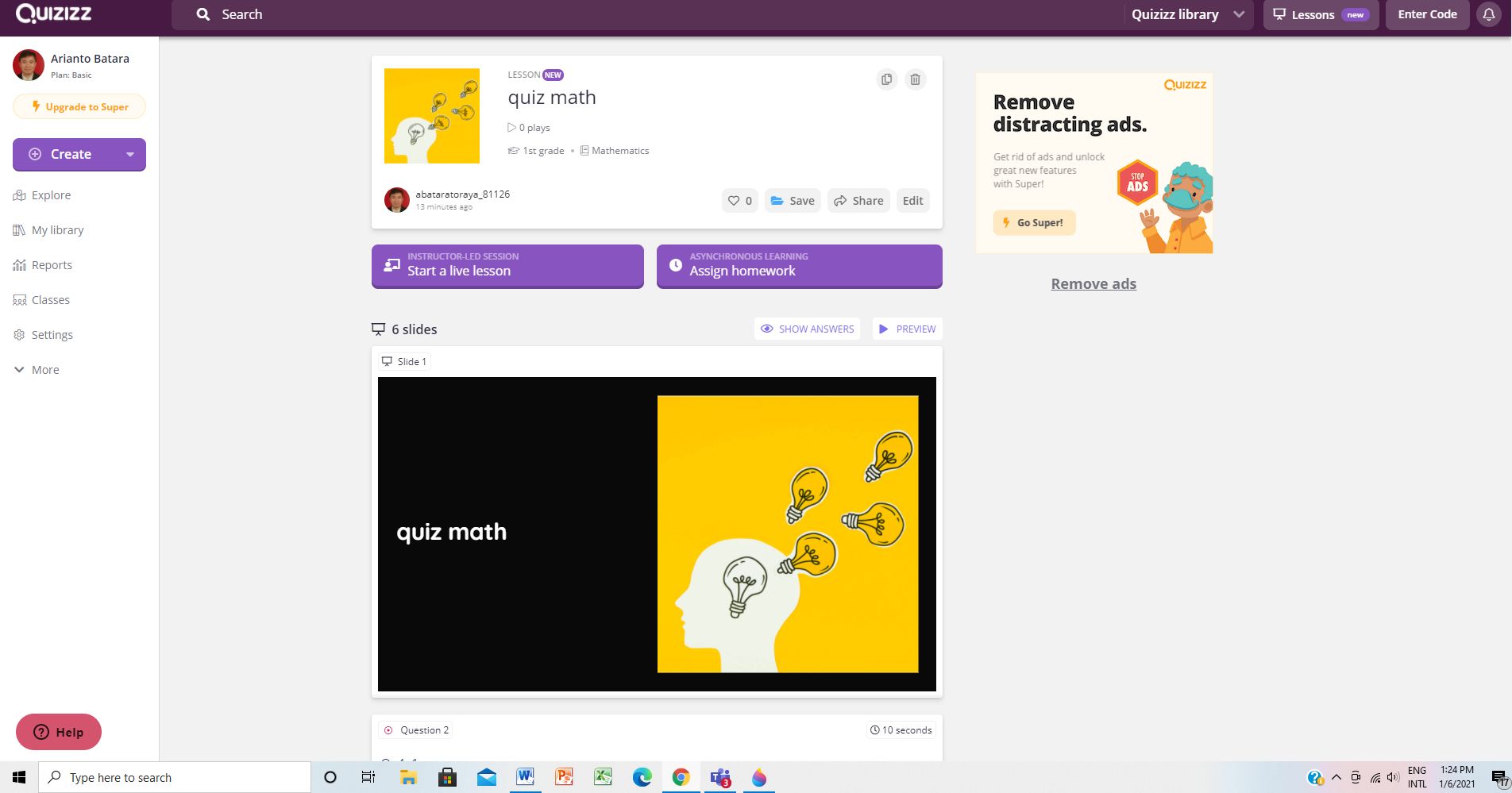Open Explore in the sidebar
The image size is (1512, 793).
tap(43, 195)
